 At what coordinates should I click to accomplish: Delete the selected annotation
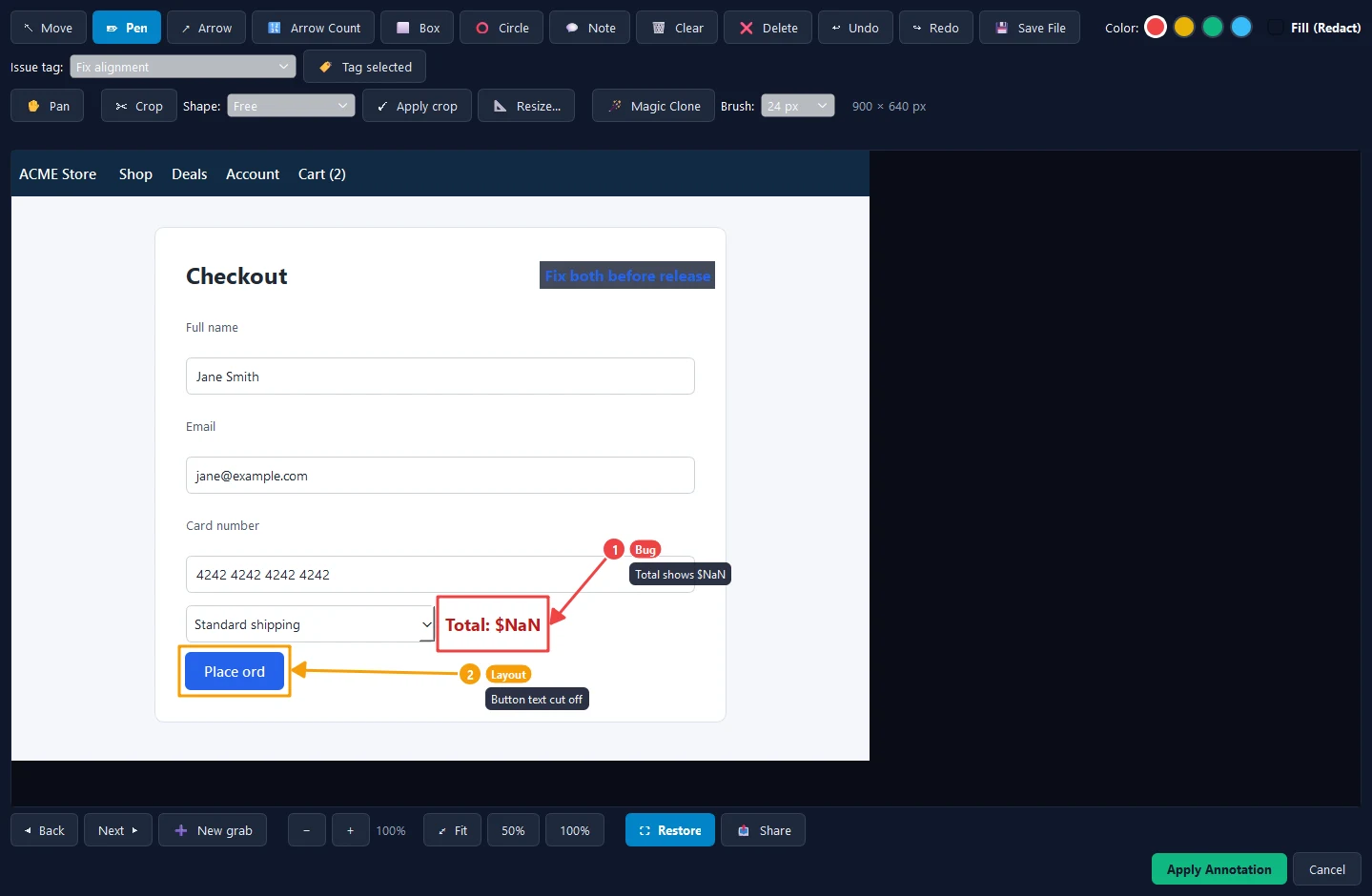768,28
